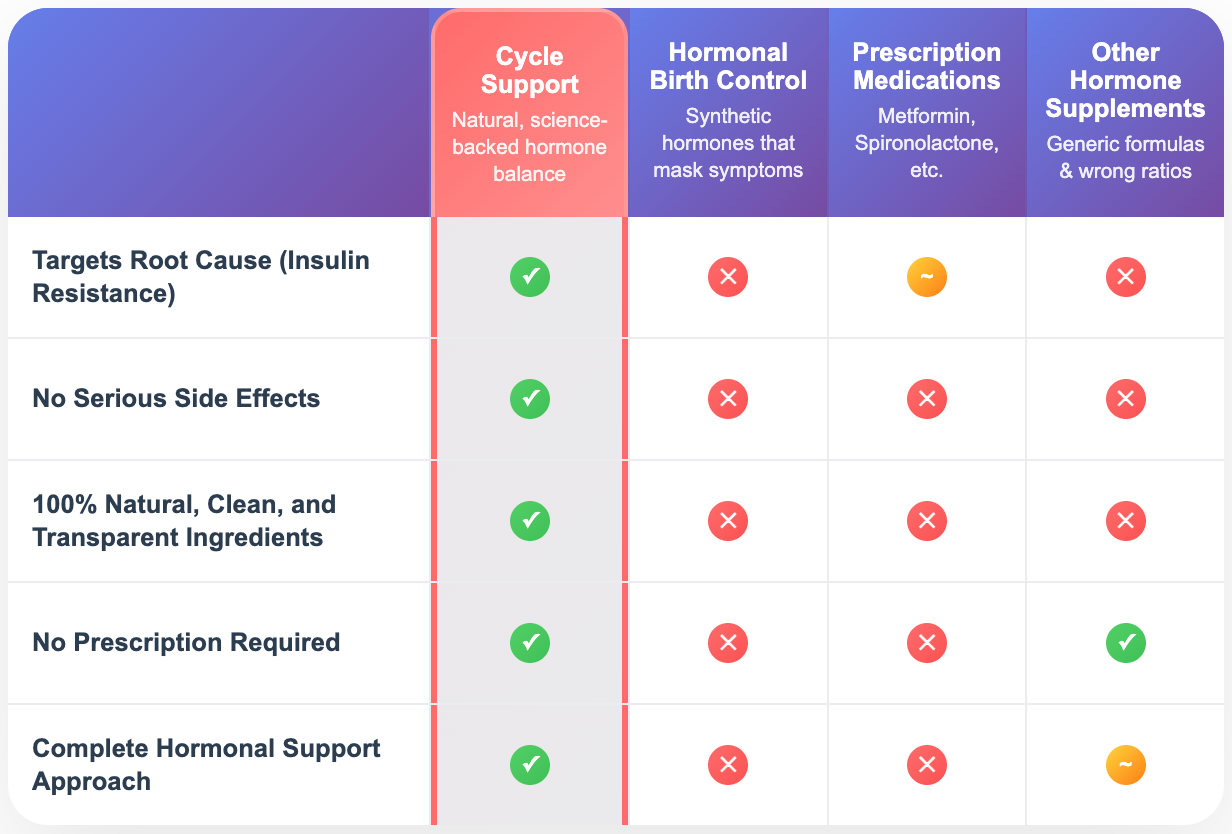Select the Cycle Support column header
This screenshot has height=834, width=1232.
(x=529, y=71)
